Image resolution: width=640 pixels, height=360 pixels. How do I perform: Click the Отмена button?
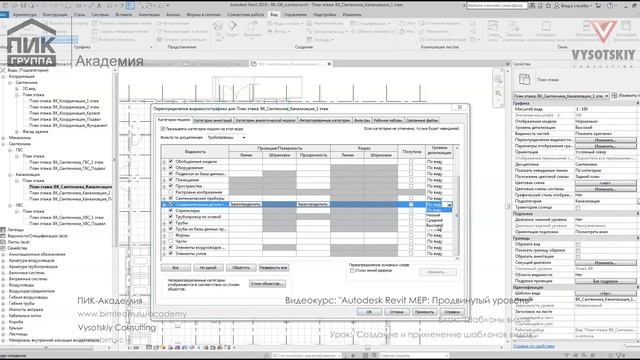pos(397,312)
